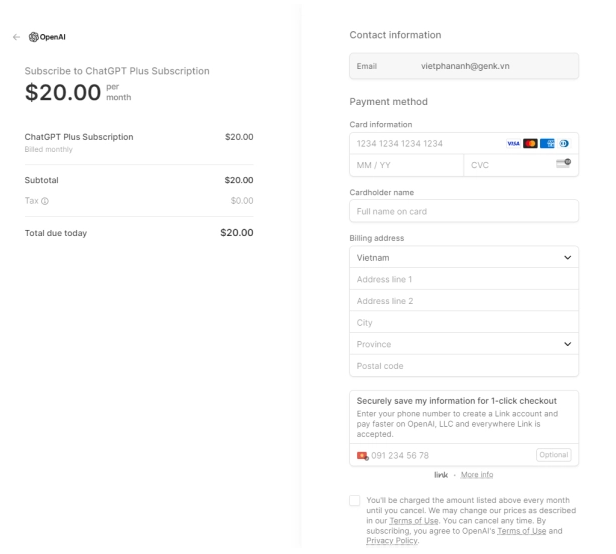The width and height of the screenshot is (616, 554).
Task: Click the Mastercard icon
Action: [x=530, y=144]
